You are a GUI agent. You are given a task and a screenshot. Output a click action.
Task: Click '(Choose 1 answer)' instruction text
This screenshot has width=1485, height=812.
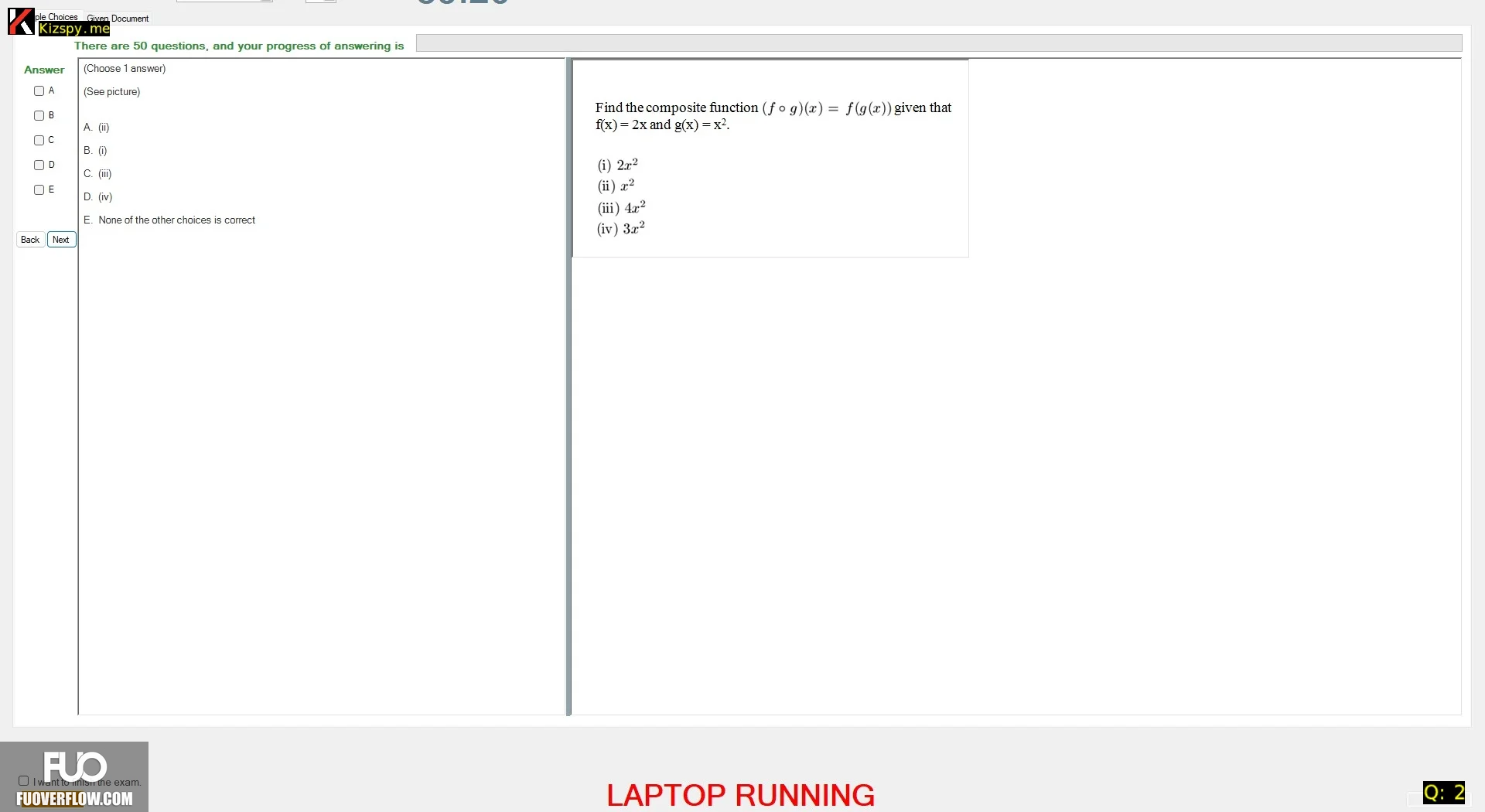tap(125, 69)
